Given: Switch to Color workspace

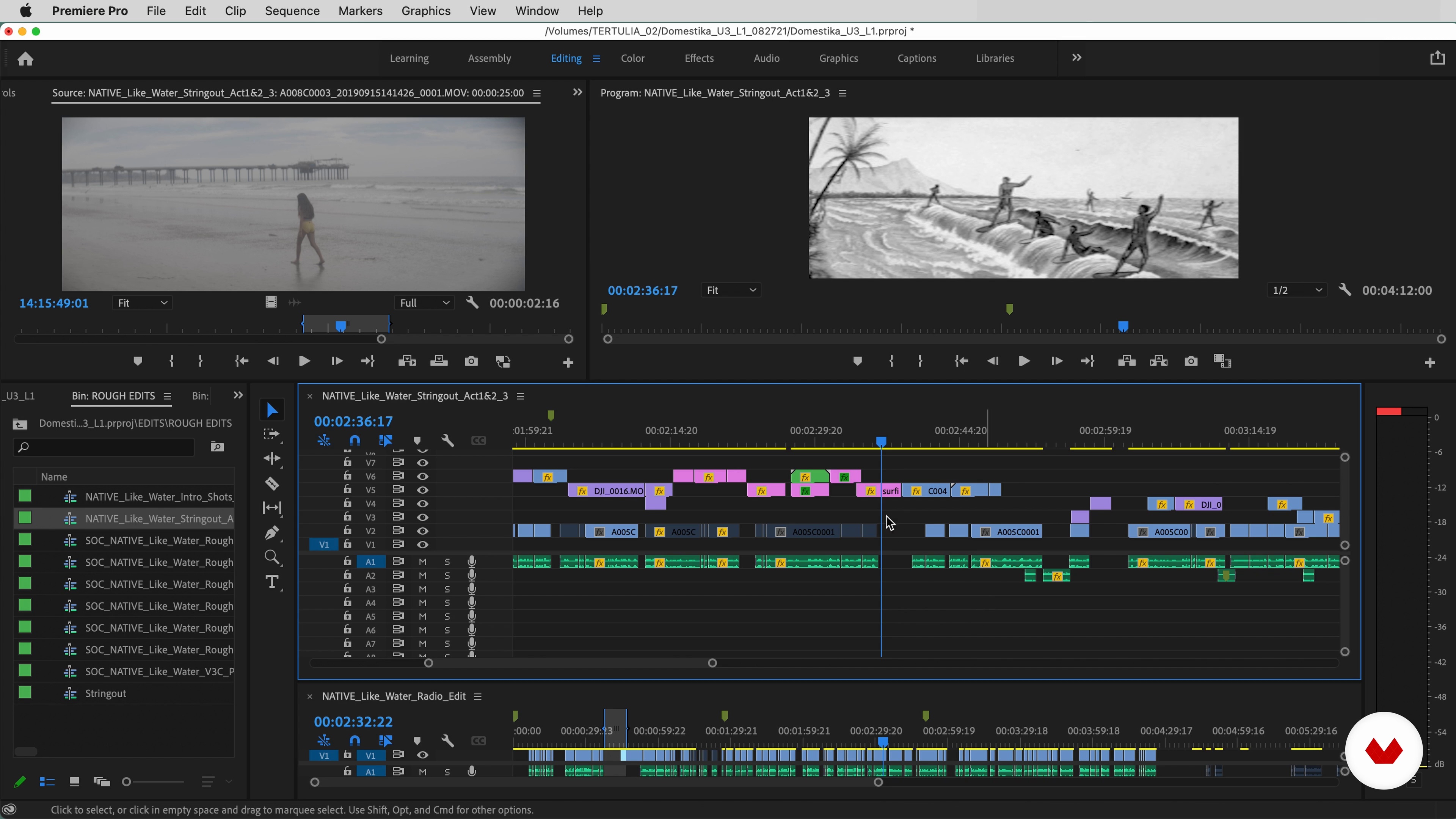Looking at the screenshot, I should [632, 58].
